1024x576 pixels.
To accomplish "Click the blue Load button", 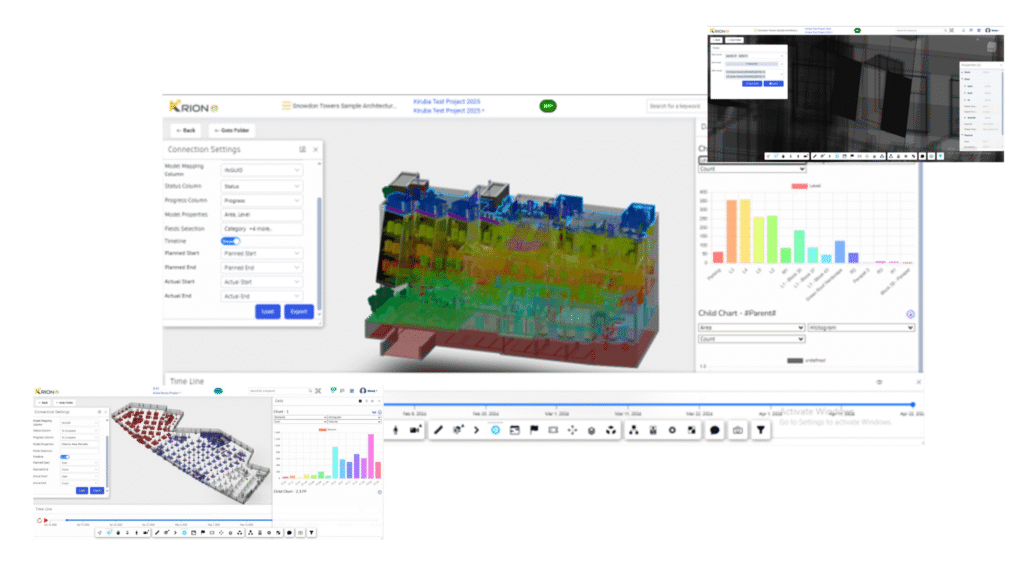I will (x=267, y=311).
